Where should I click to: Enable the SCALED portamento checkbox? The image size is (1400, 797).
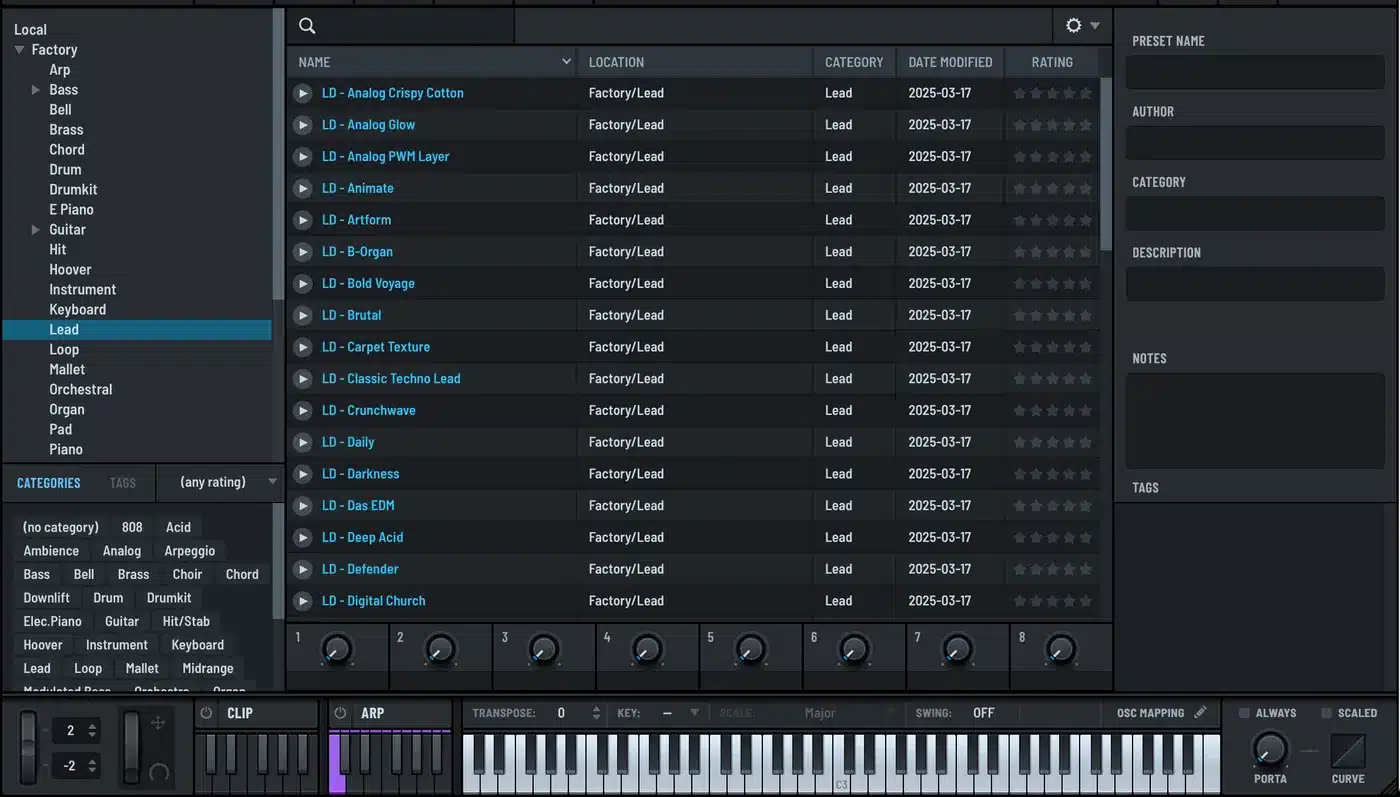pyautogui.click(x=1326, y=713)
